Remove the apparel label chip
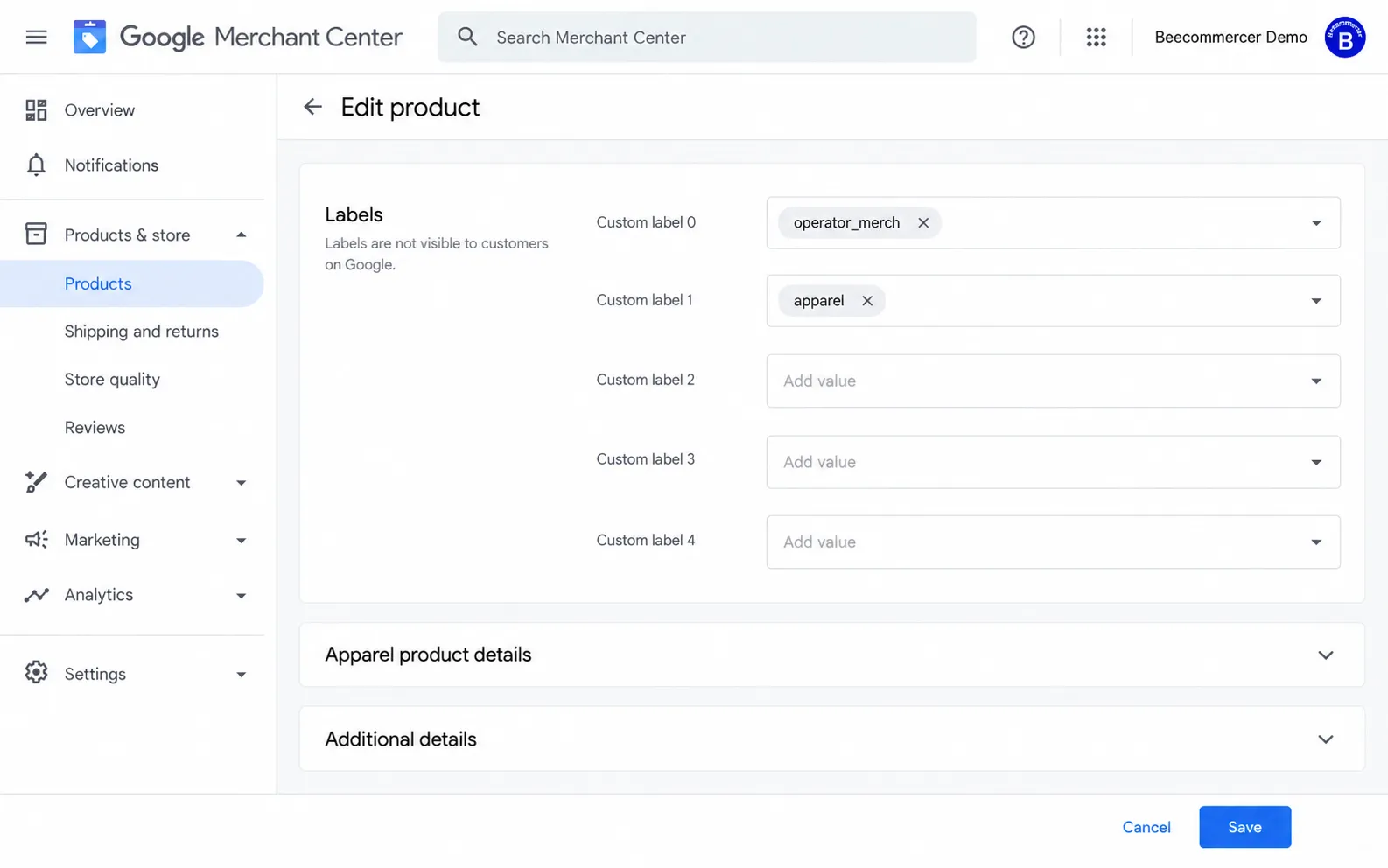 pos(867,300)
